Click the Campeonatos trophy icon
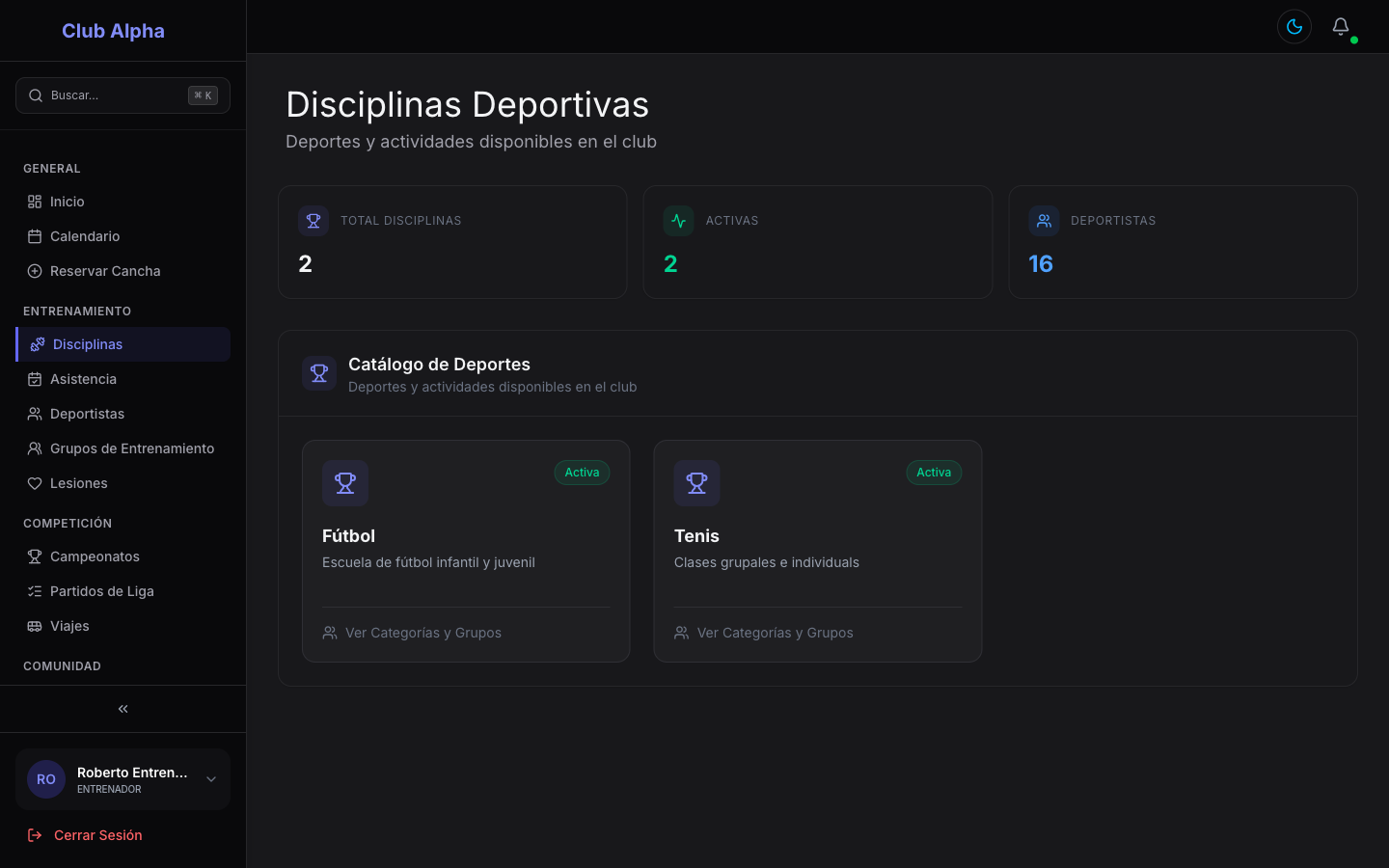Screen dimensions: 1389x868 click(x=35, y=556)
